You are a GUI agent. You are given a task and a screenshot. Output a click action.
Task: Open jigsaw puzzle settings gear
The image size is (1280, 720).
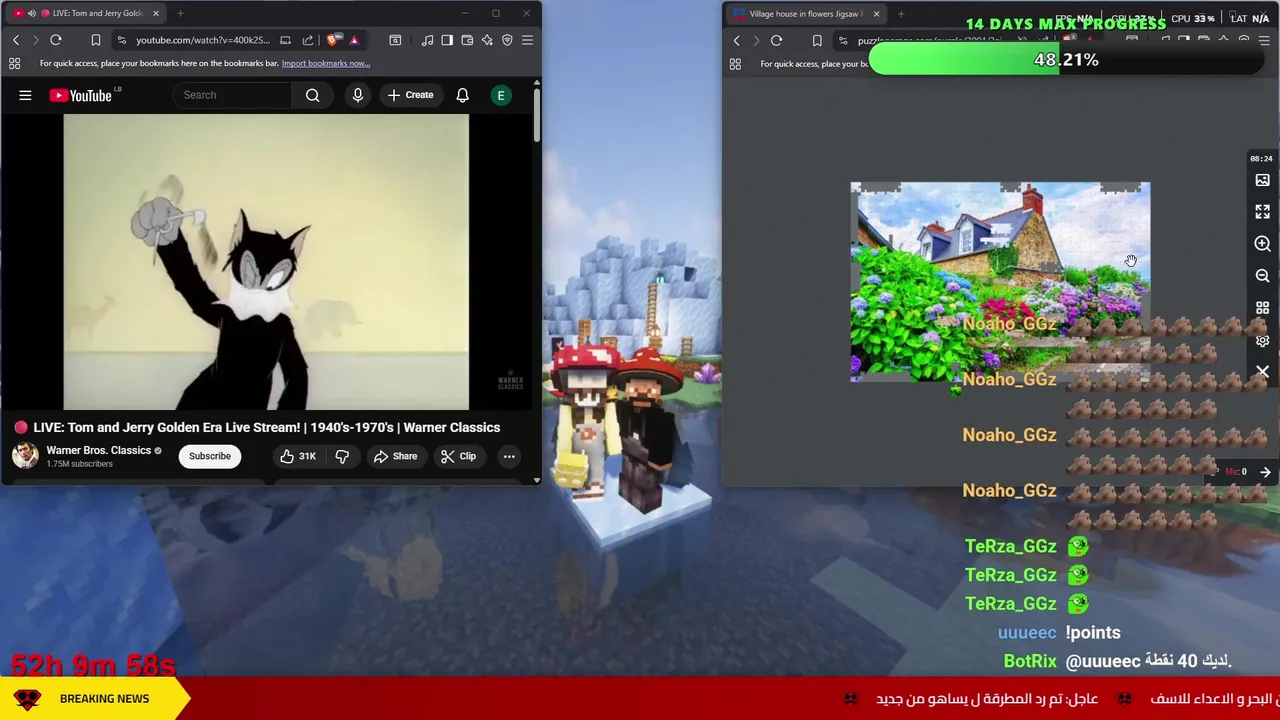click(1262, 341)
